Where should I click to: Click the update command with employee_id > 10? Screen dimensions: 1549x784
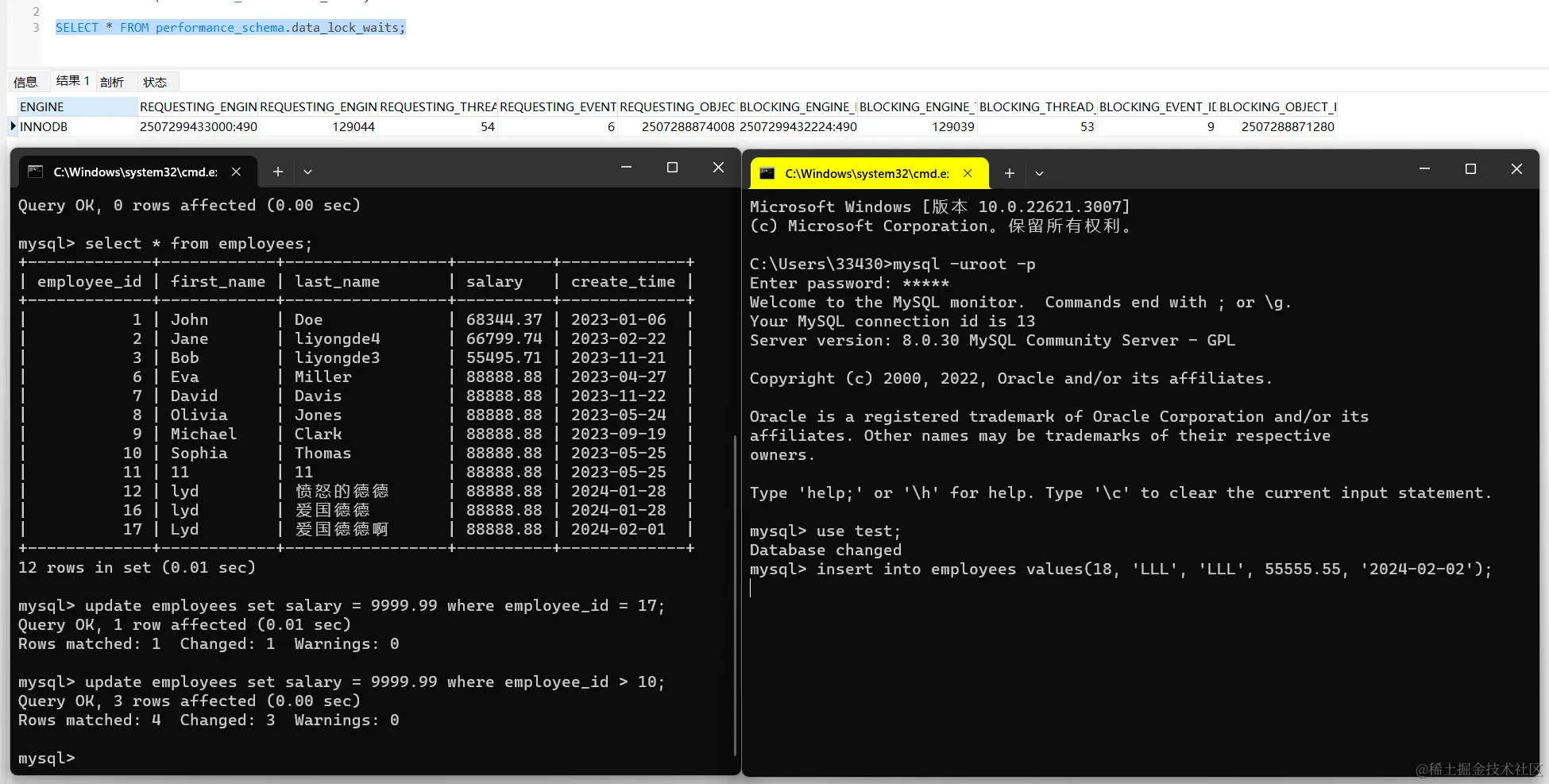click(x=375, y=682)
